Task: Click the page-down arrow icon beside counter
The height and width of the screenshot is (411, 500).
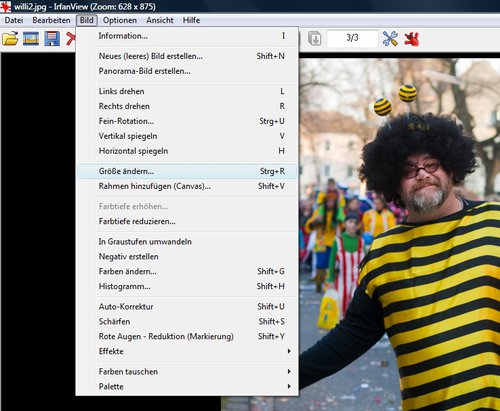Action: (x=314, y=39)
